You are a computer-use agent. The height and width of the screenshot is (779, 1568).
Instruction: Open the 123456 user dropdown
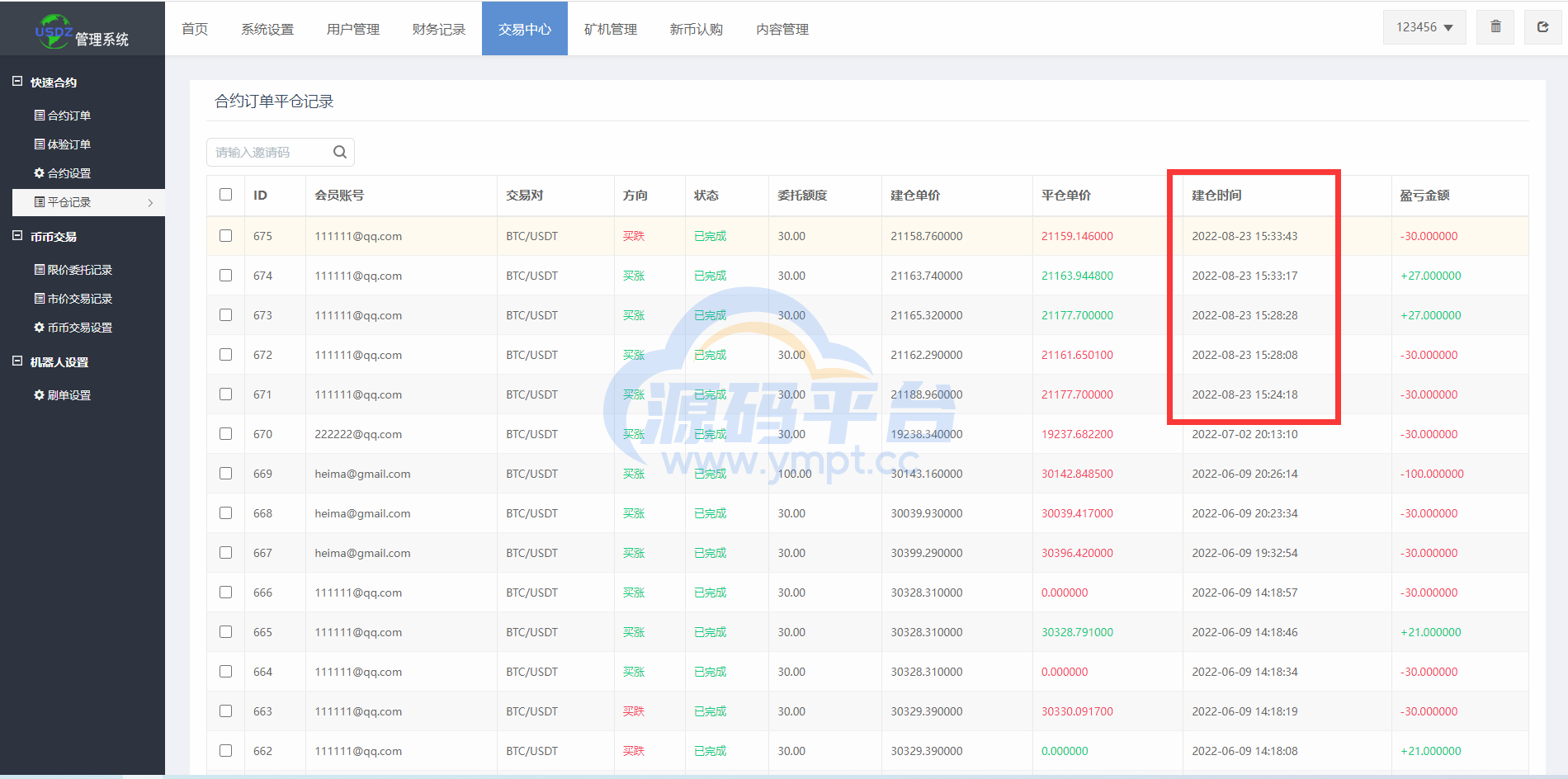click(1424, 27)
